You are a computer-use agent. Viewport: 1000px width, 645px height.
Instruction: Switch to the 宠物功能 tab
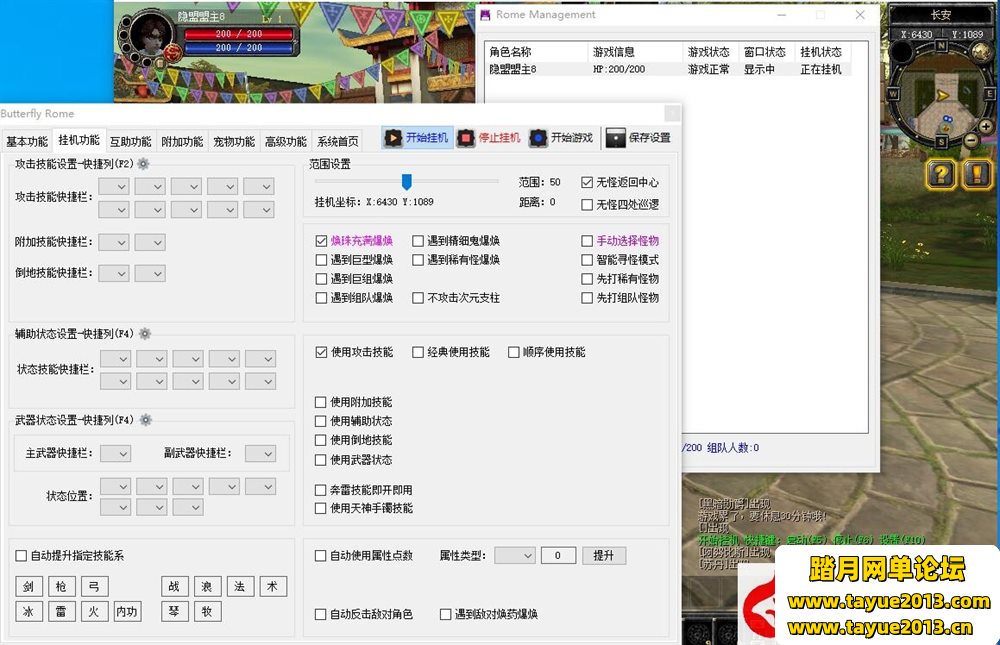point(233,141)
